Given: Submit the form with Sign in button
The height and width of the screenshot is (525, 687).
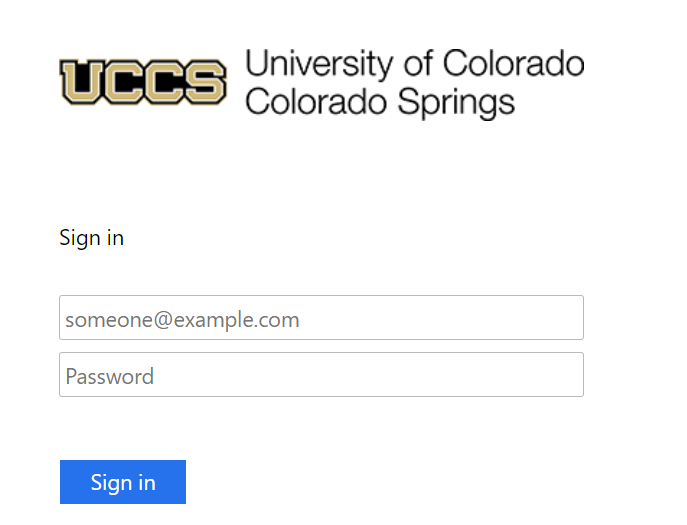Looking at the screenshot, I should pyautogui.click(x=123, y=482).
